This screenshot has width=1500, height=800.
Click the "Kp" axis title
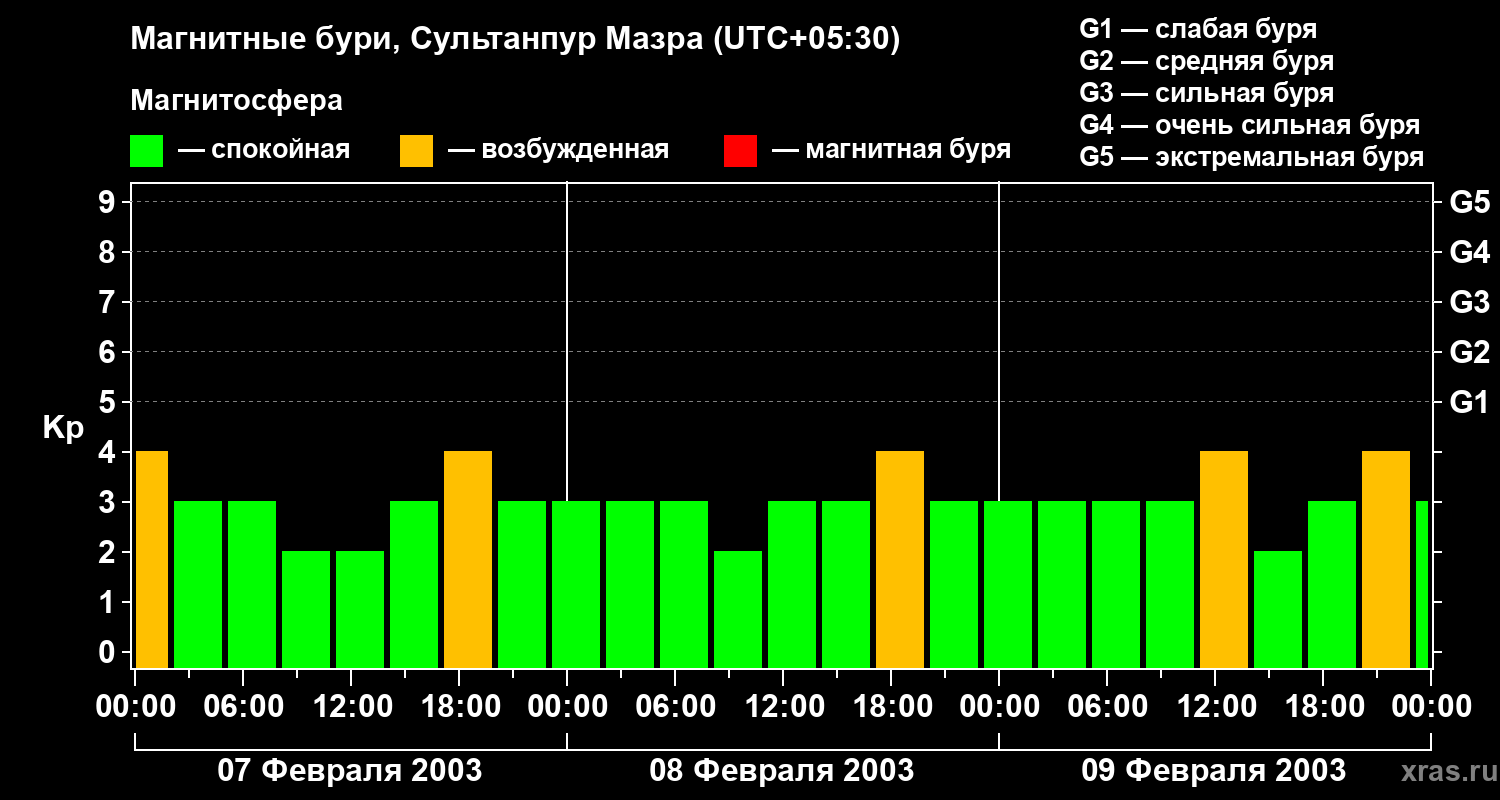click(64, 428)
